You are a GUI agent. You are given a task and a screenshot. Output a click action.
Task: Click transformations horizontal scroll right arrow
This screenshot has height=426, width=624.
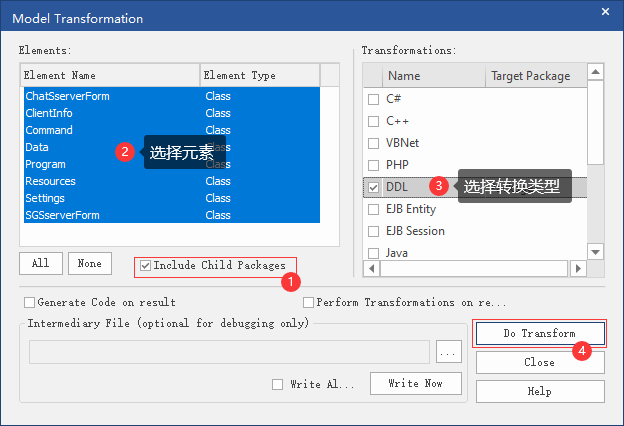(x=578, y=268)
